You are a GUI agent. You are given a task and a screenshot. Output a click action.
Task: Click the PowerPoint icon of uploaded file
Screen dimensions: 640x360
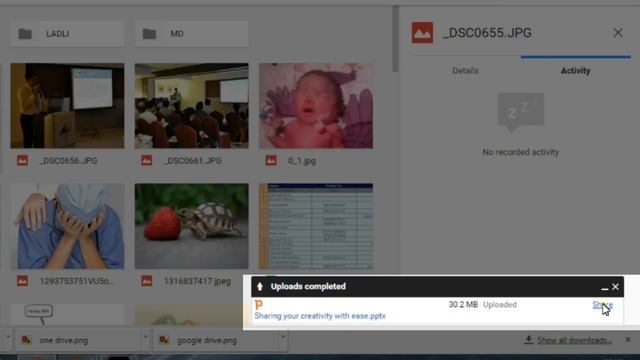[x=258, y=304]
